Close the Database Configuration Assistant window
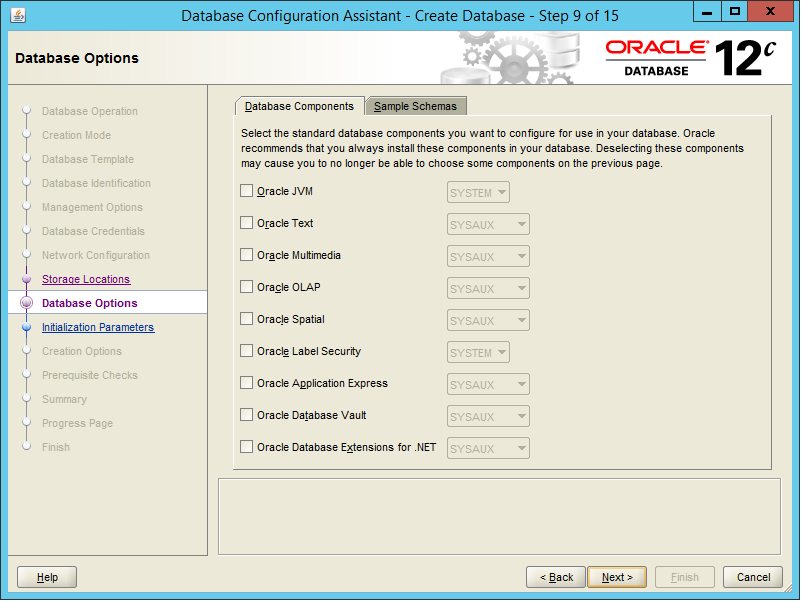Screen dimensions: 803x603 click(770, 11)
